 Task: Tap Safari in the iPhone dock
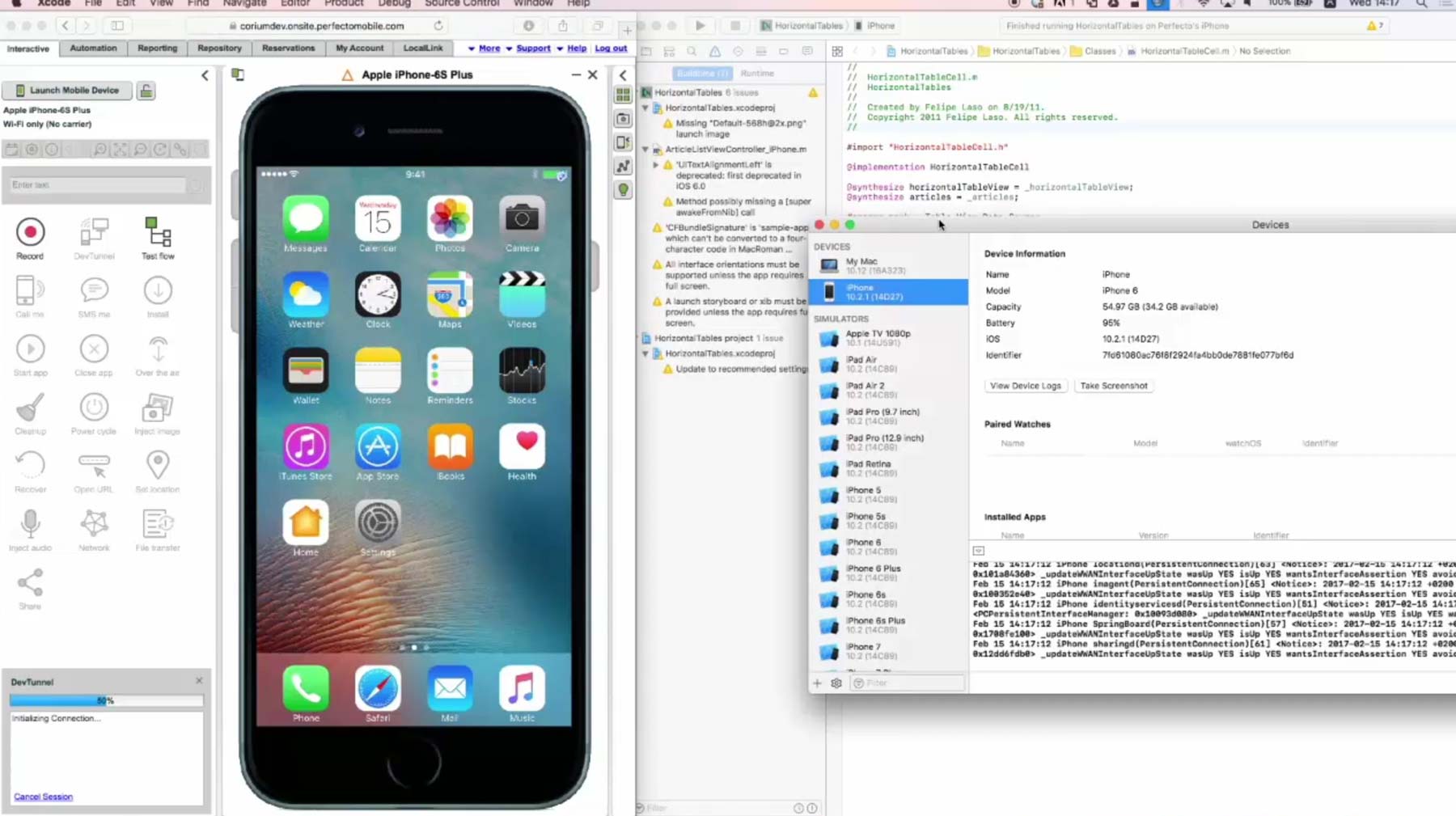point(378,689)
